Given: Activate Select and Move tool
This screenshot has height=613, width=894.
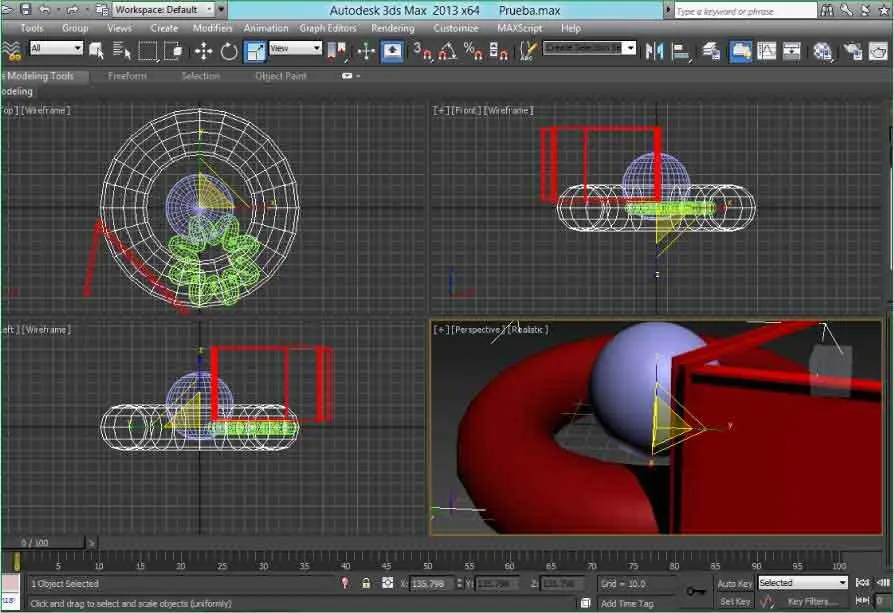Looking at the screenshot, I should 204,51.
